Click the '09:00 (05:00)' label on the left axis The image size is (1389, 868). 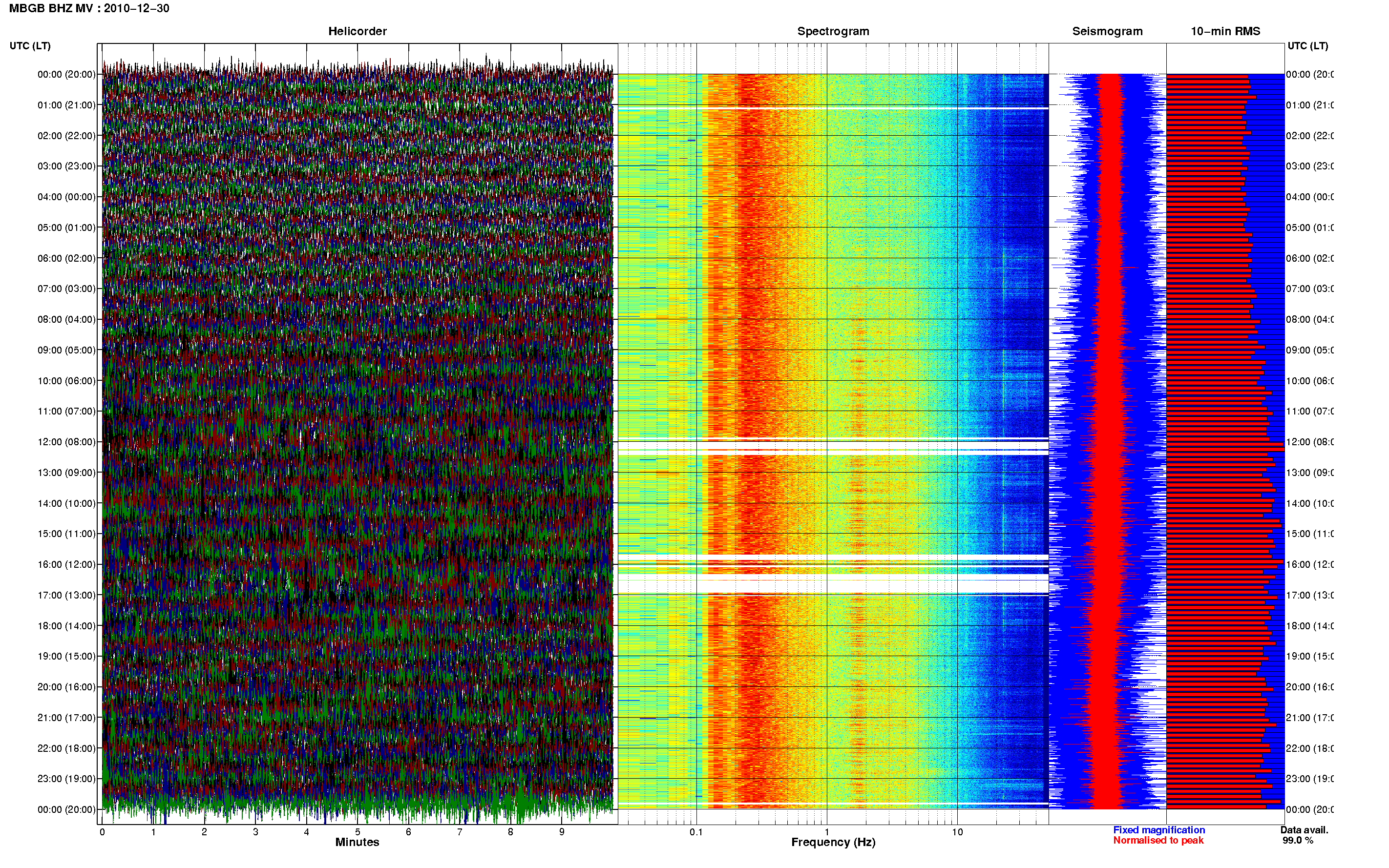[x=66, y=350]
